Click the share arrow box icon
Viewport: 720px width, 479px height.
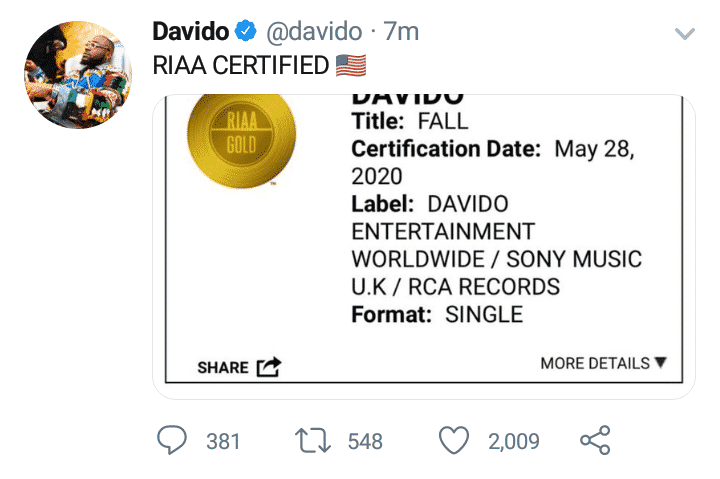pos(269,367)
